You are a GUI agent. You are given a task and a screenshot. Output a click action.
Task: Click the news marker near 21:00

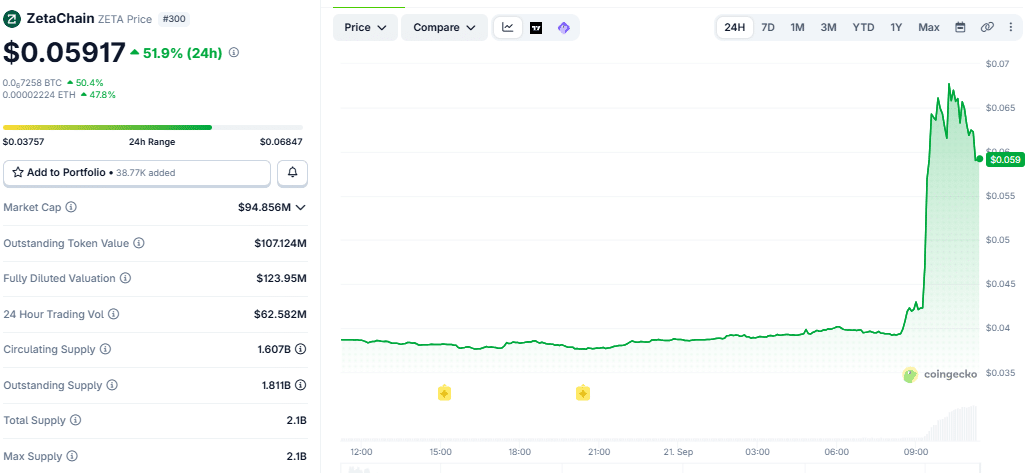coord(582,393)
